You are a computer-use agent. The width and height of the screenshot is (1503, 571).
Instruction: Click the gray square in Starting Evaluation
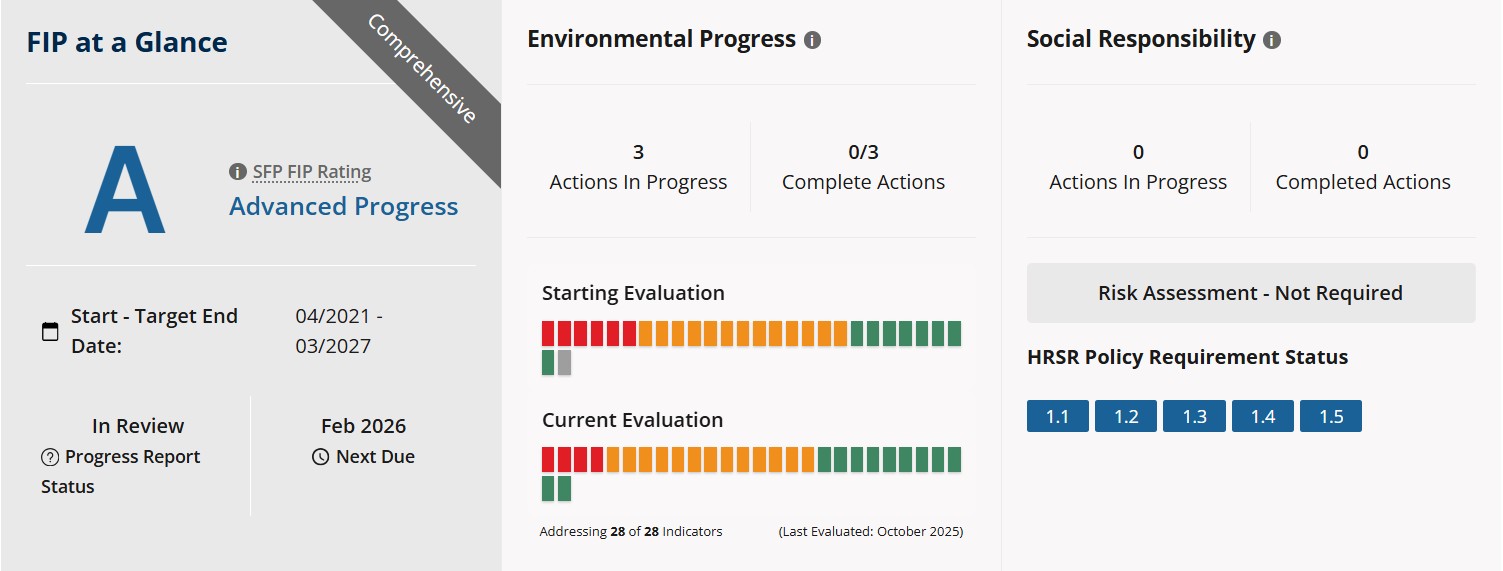click(564, 362)
